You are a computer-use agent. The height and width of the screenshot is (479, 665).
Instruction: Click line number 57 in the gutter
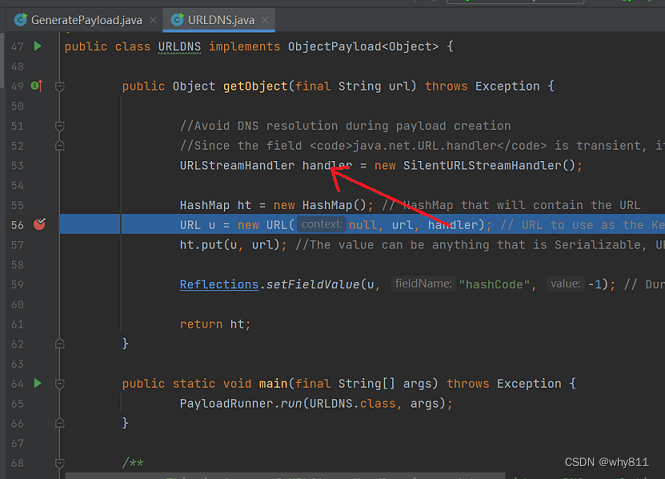point(17,245)
